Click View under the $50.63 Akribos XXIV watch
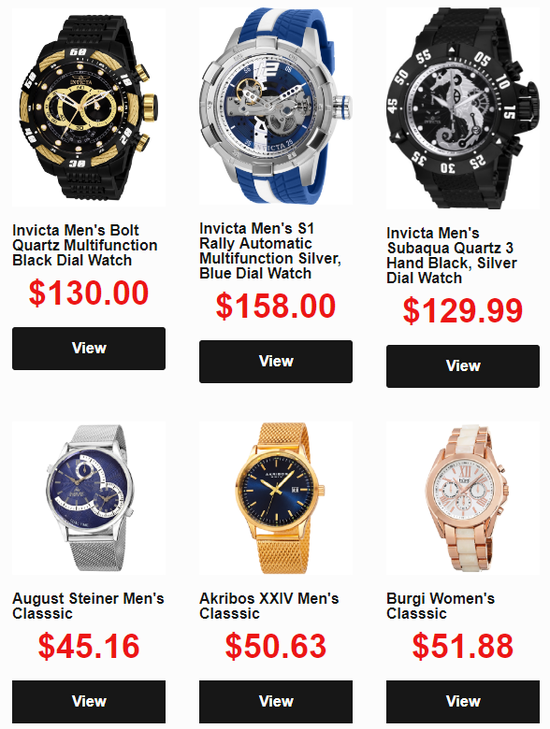550x729 pixels. (276, 702)
